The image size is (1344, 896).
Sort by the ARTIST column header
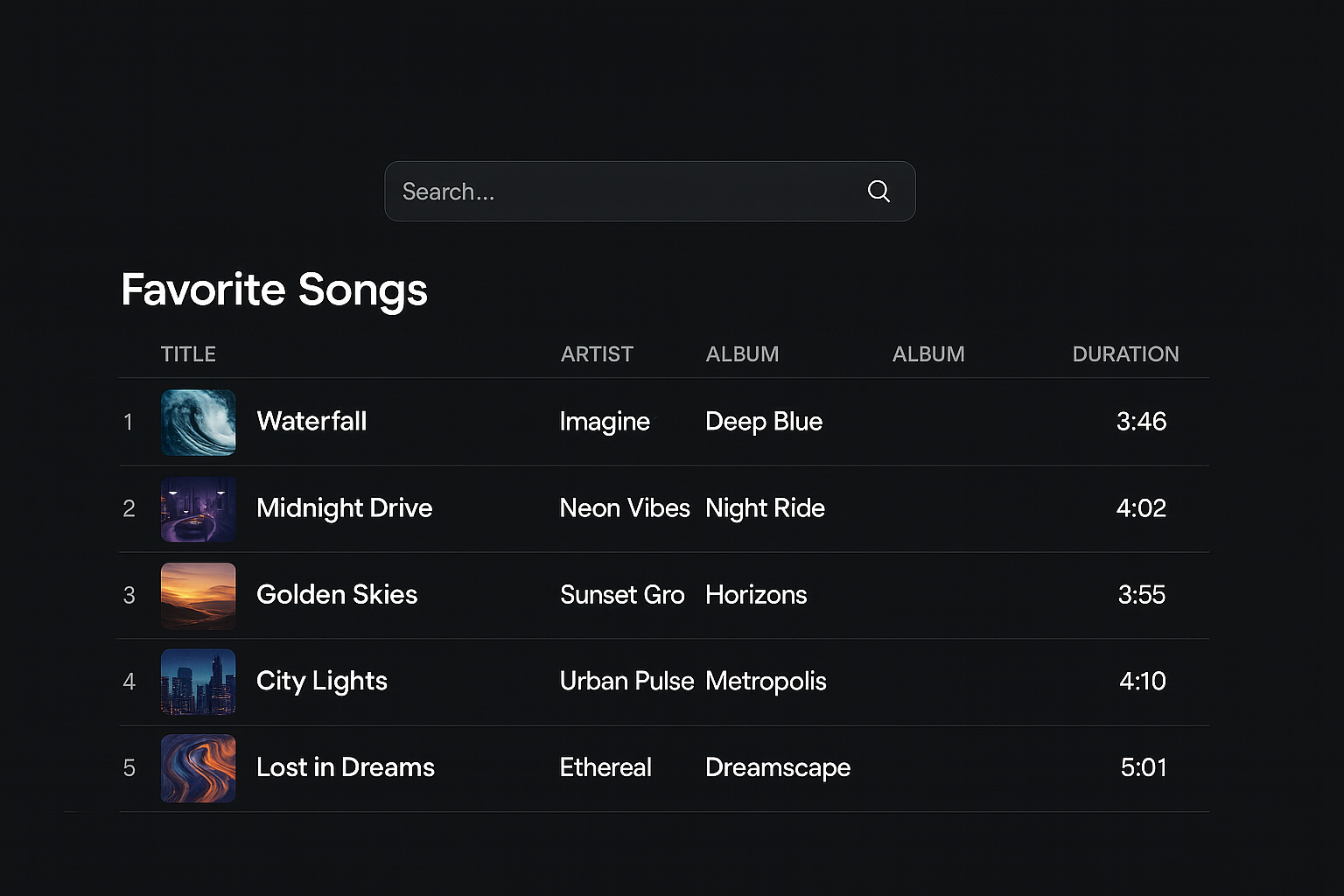(597, 354)
